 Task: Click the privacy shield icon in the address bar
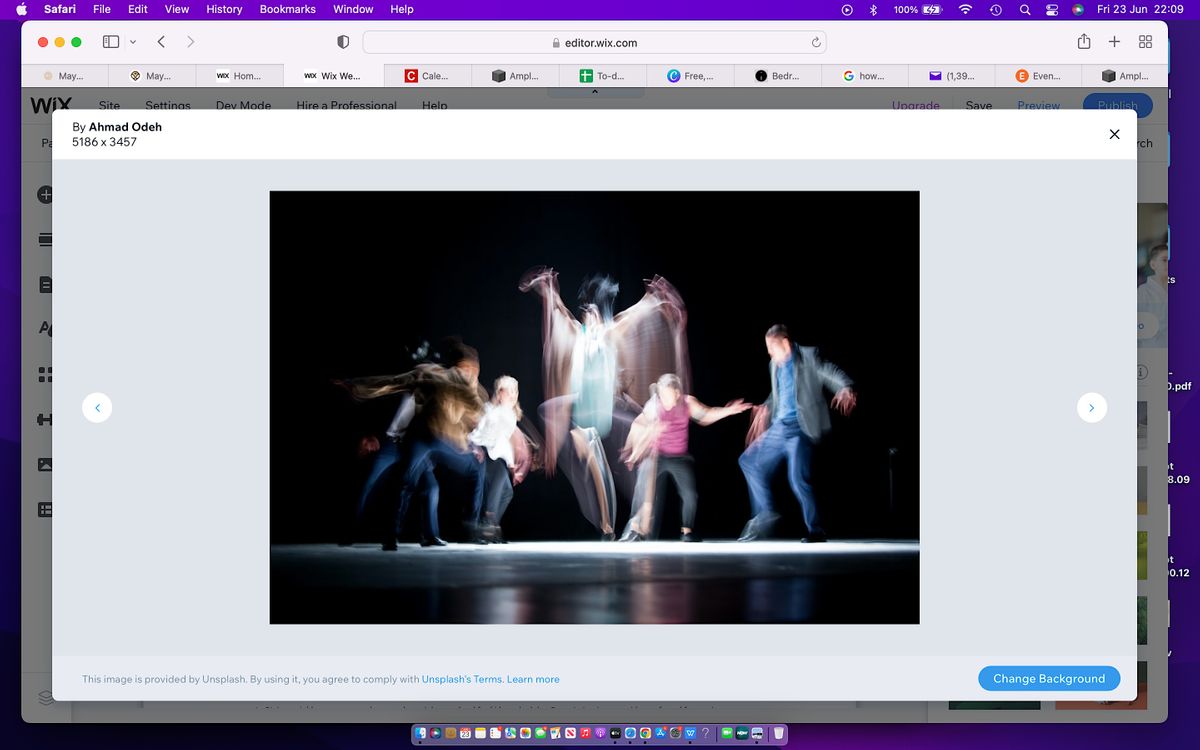[343, 42]
